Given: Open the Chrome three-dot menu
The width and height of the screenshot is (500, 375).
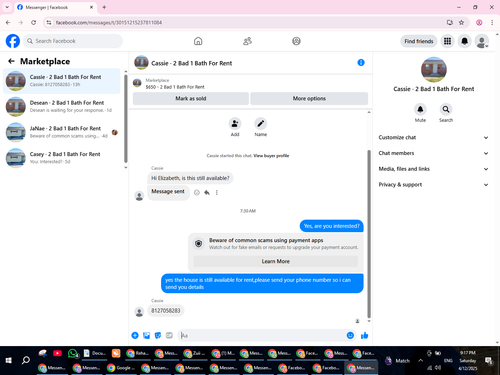Looking at the screenshot, I should [x=492, y=22].
